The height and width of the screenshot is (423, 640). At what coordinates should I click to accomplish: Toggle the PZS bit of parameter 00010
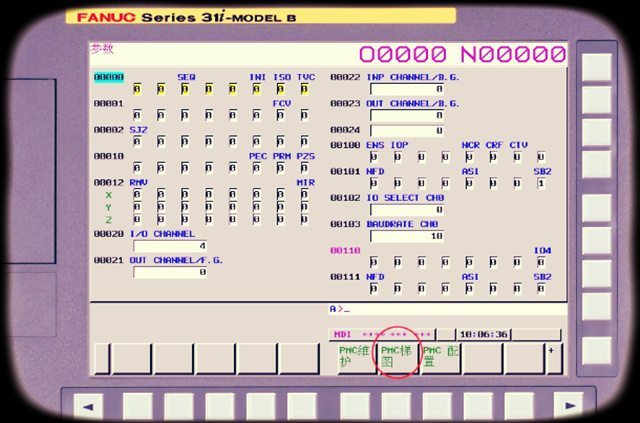pyautogui.click(x=304, y=169)
